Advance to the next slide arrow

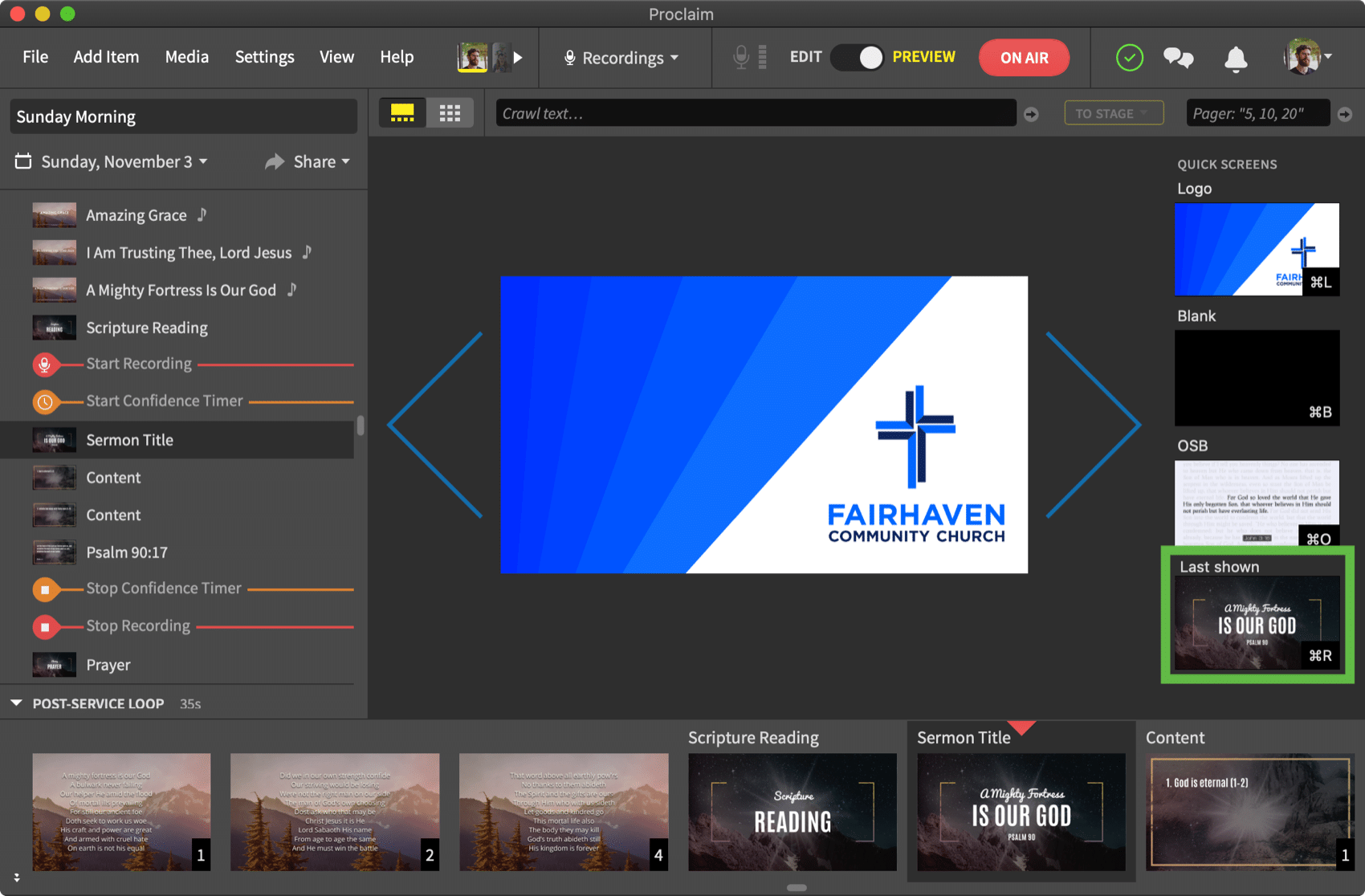pos(1093,425)
